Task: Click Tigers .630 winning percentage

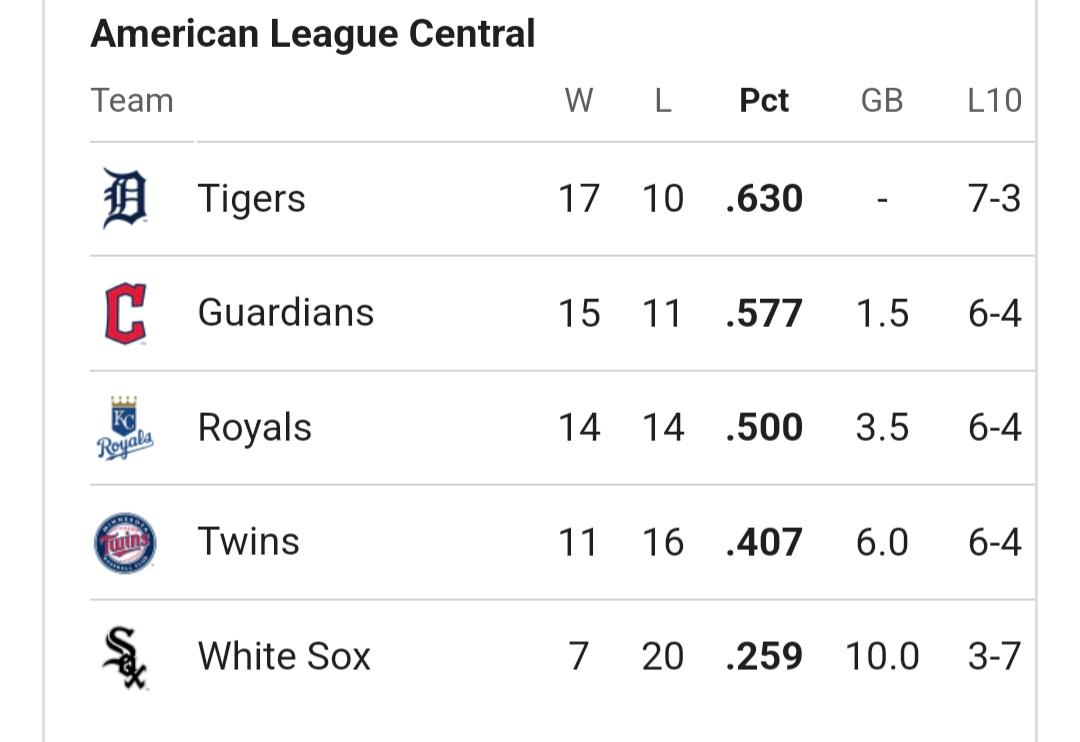Action: [764, 198]
